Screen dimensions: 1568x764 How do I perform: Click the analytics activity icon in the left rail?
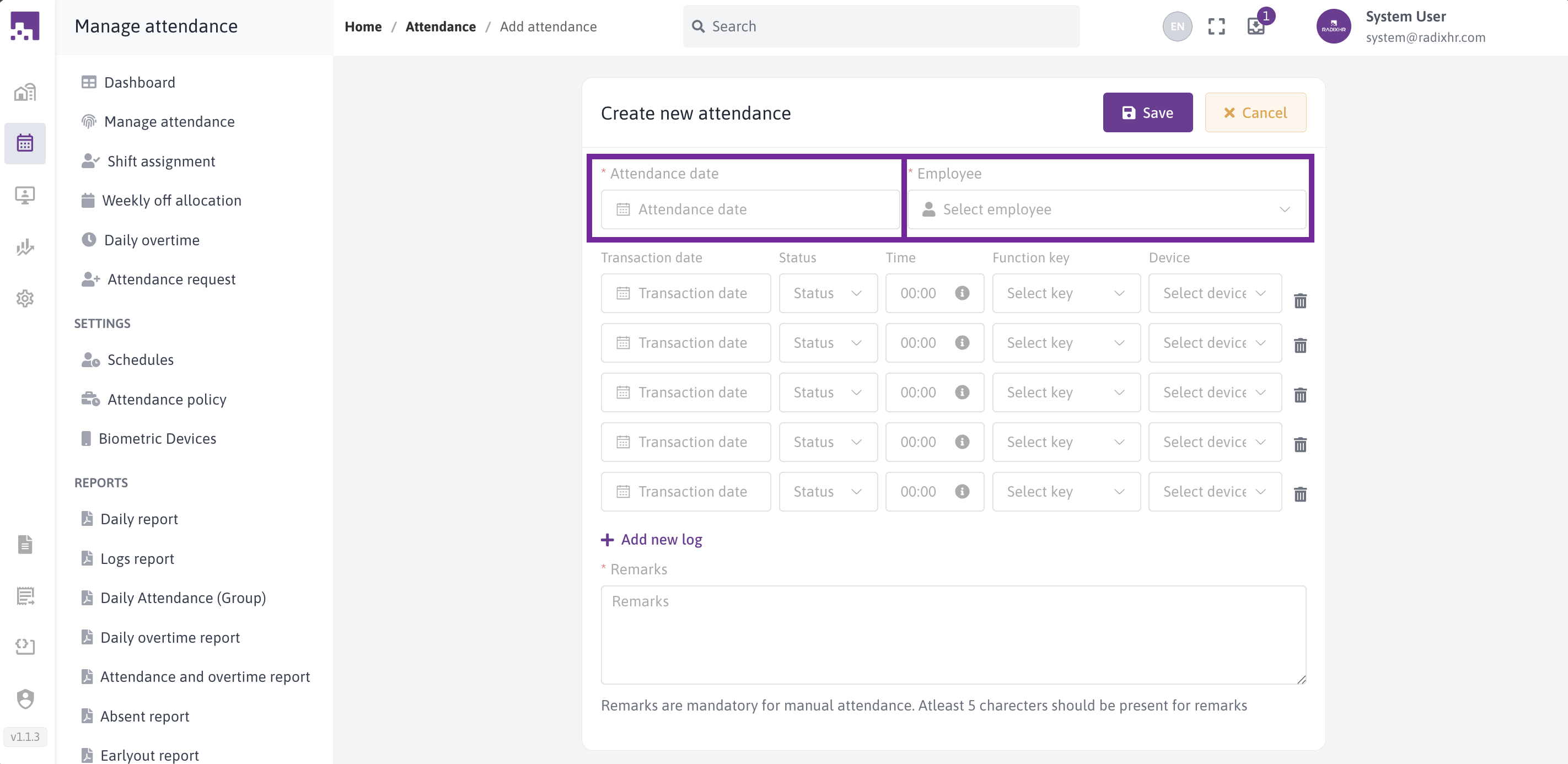click(24, 247)
